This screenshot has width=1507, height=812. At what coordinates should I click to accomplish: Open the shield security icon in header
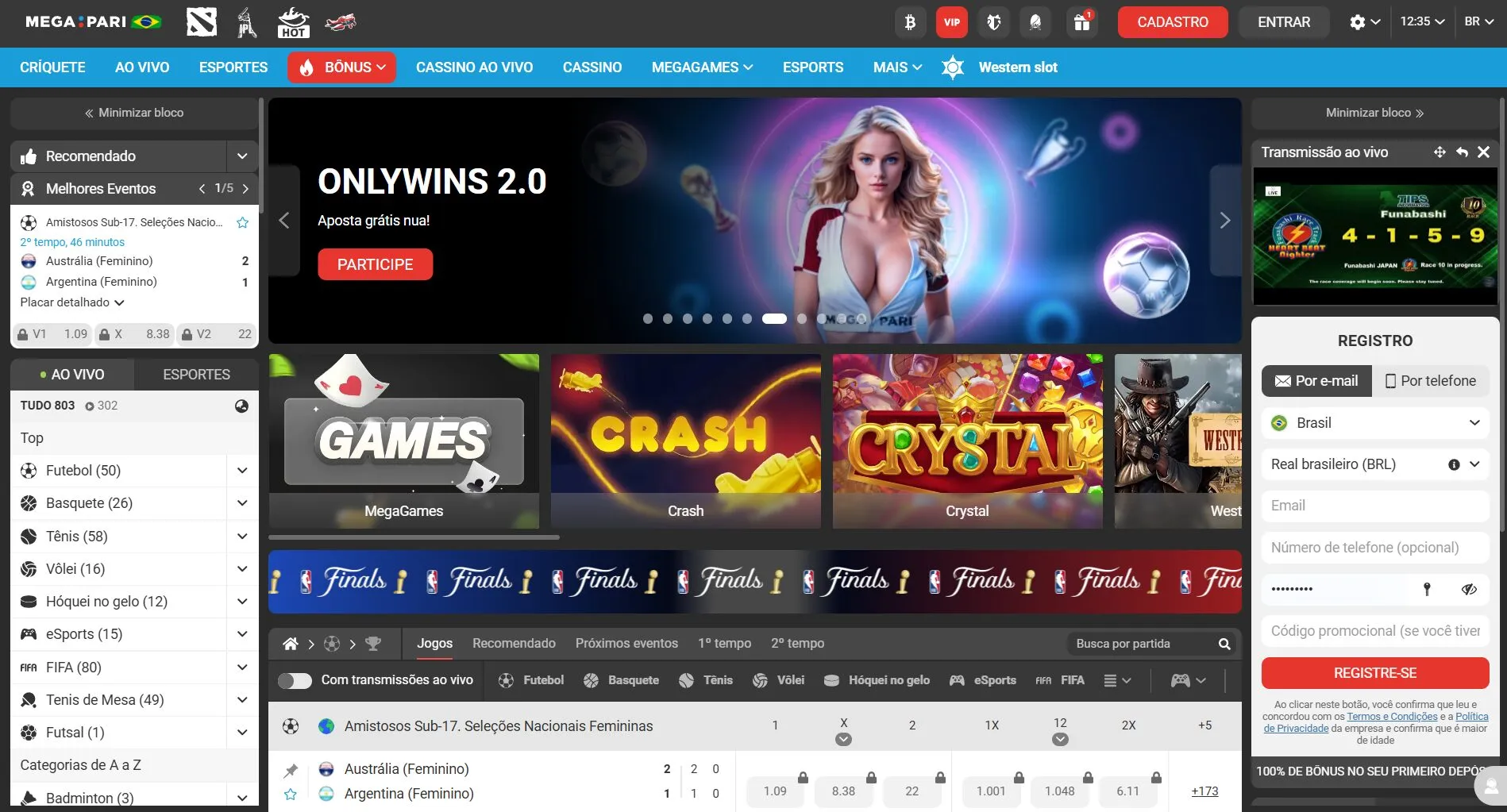tap(994, 22)
